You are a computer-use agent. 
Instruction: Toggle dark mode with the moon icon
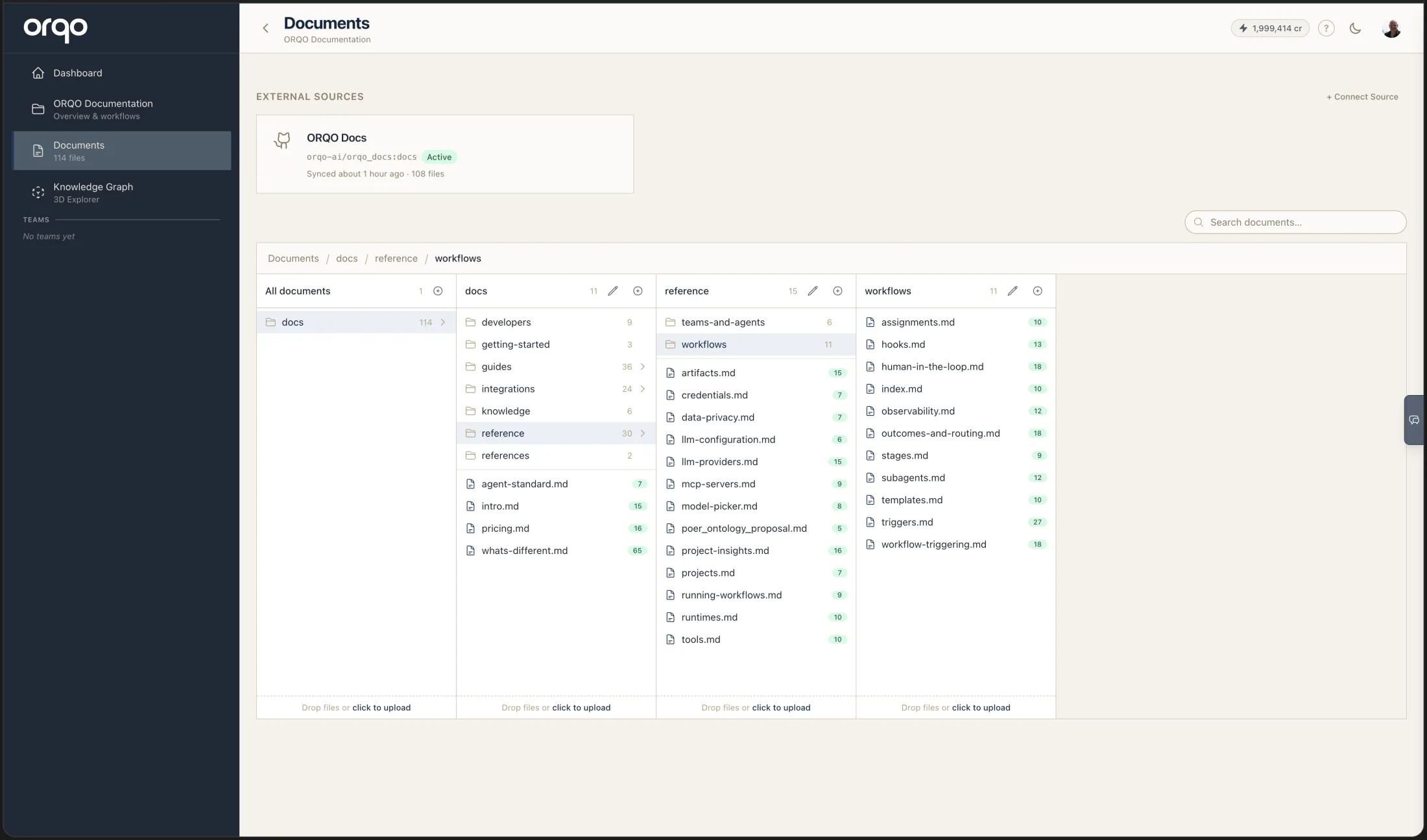pyautogui.click(x=1355, y=28)
